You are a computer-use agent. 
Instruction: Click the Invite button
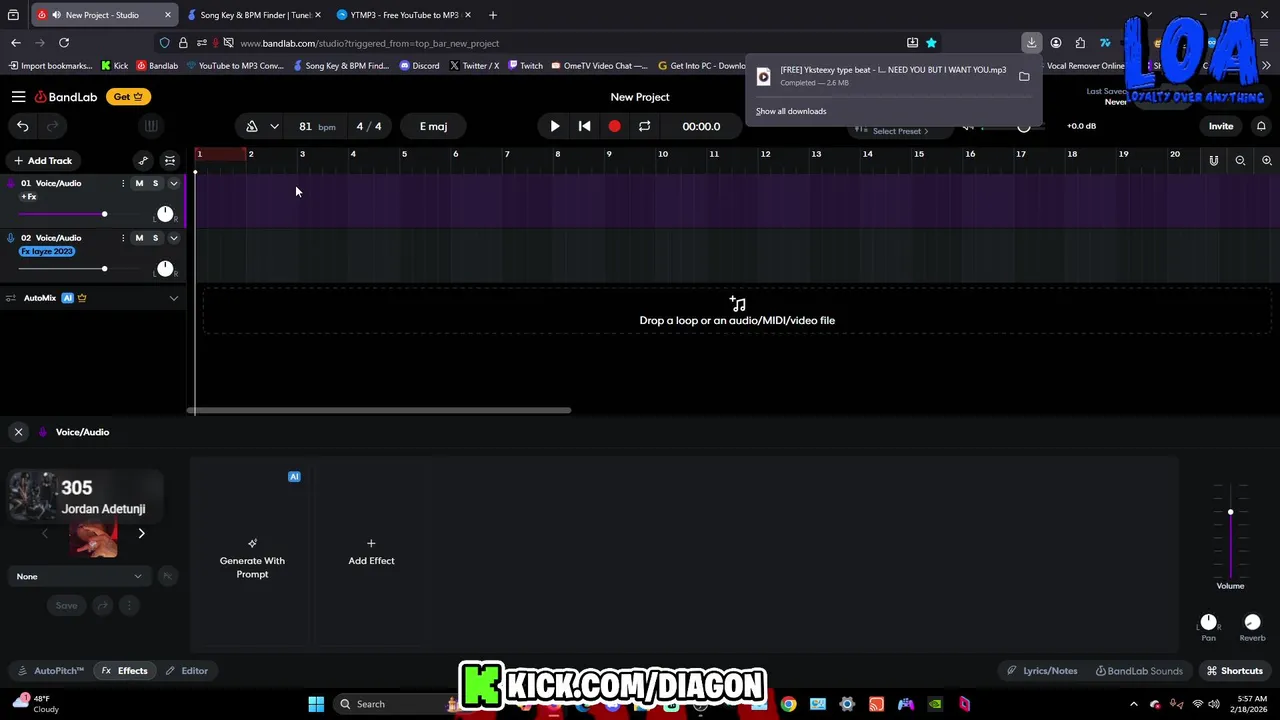click(1221, 126)
